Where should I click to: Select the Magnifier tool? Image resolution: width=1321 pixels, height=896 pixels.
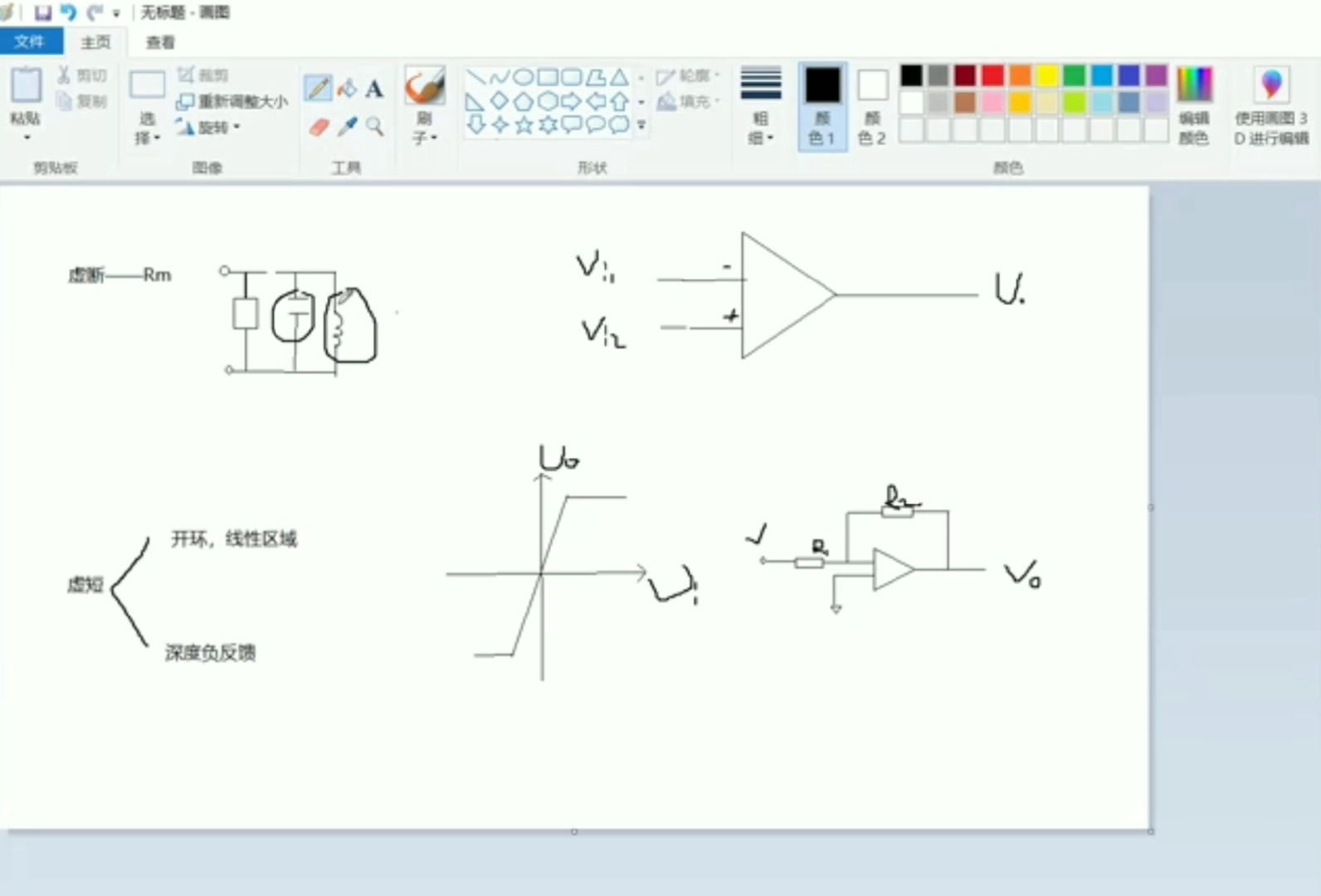(375, 127)
